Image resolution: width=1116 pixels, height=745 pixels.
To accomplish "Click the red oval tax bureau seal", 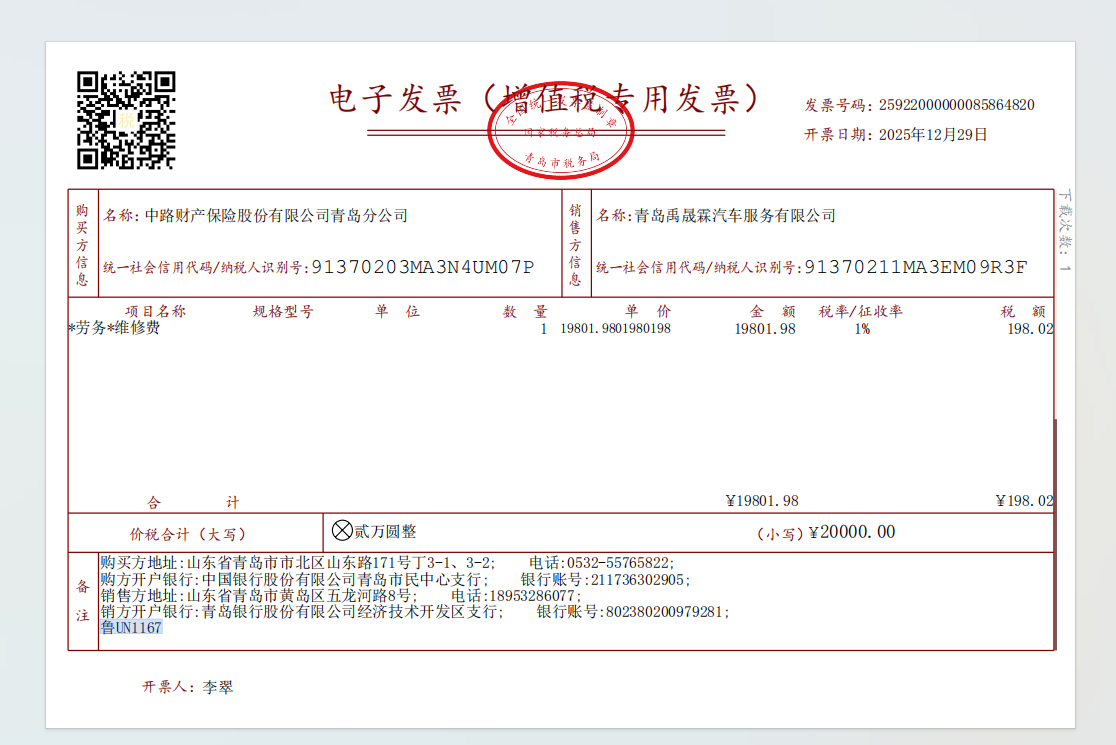I will [x=563, y=134].
